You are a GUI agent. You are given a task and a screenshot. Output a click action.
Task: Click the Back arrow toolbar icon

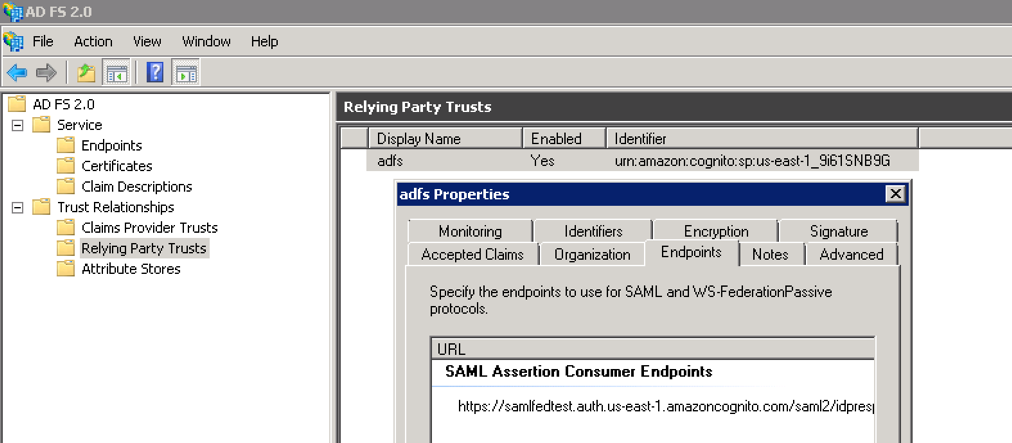pos(17,73)
